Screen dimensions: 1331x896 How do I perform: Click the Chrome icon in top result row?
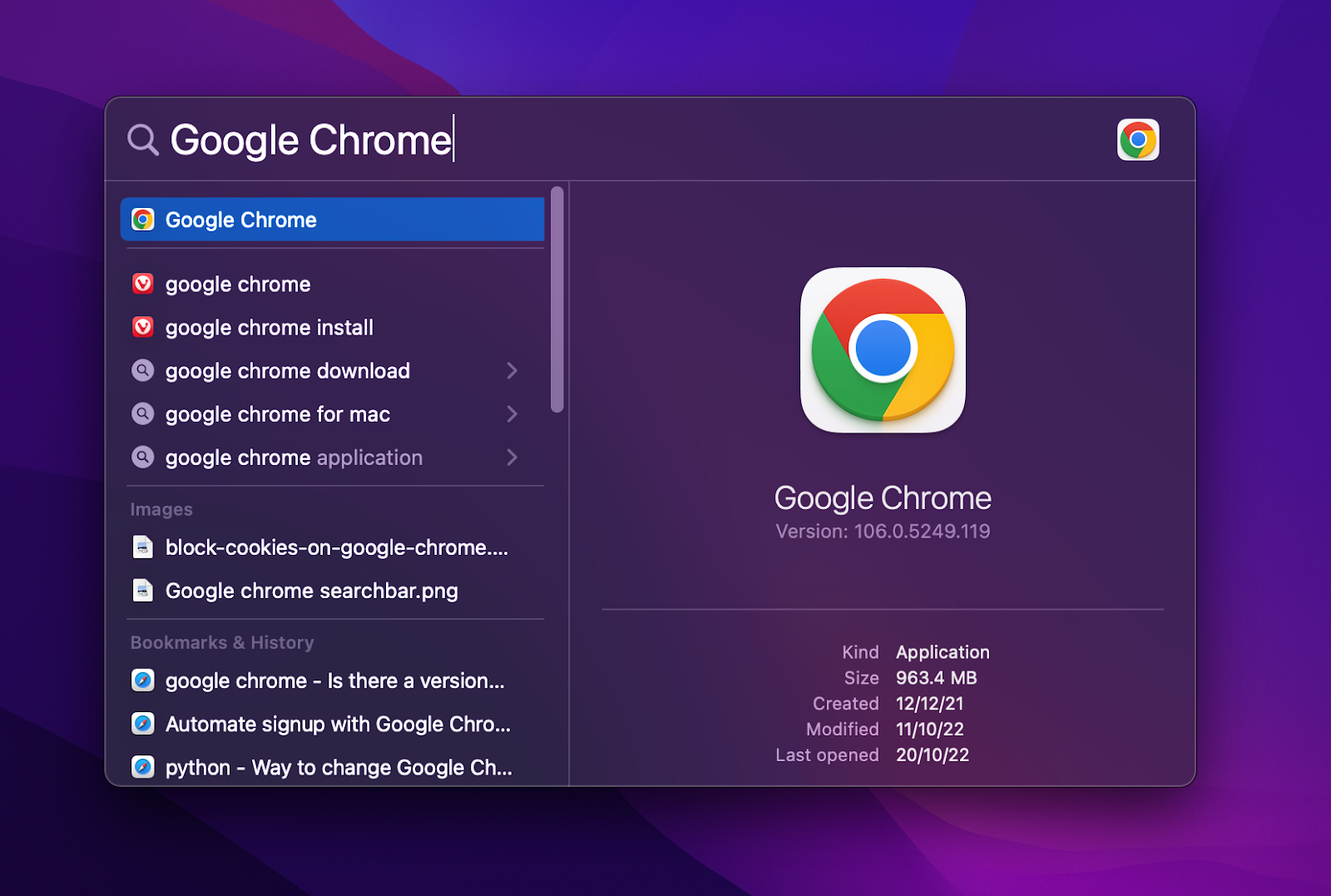[143, 220]
